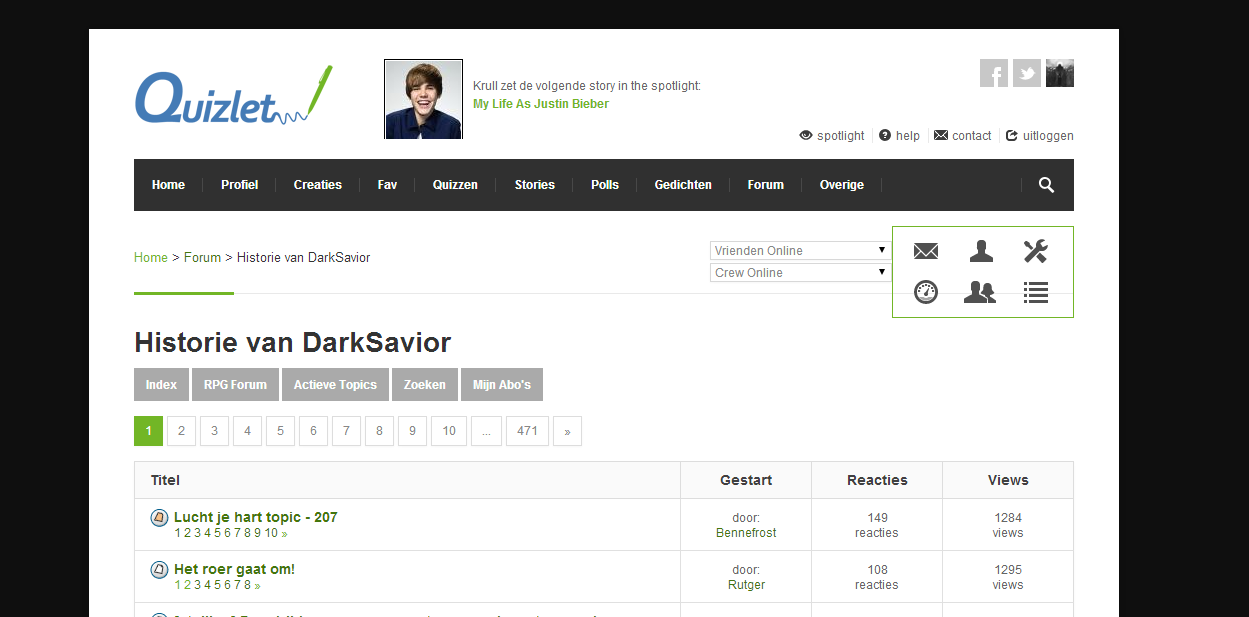Open the spotlight link with eye icon

(832, 136)
